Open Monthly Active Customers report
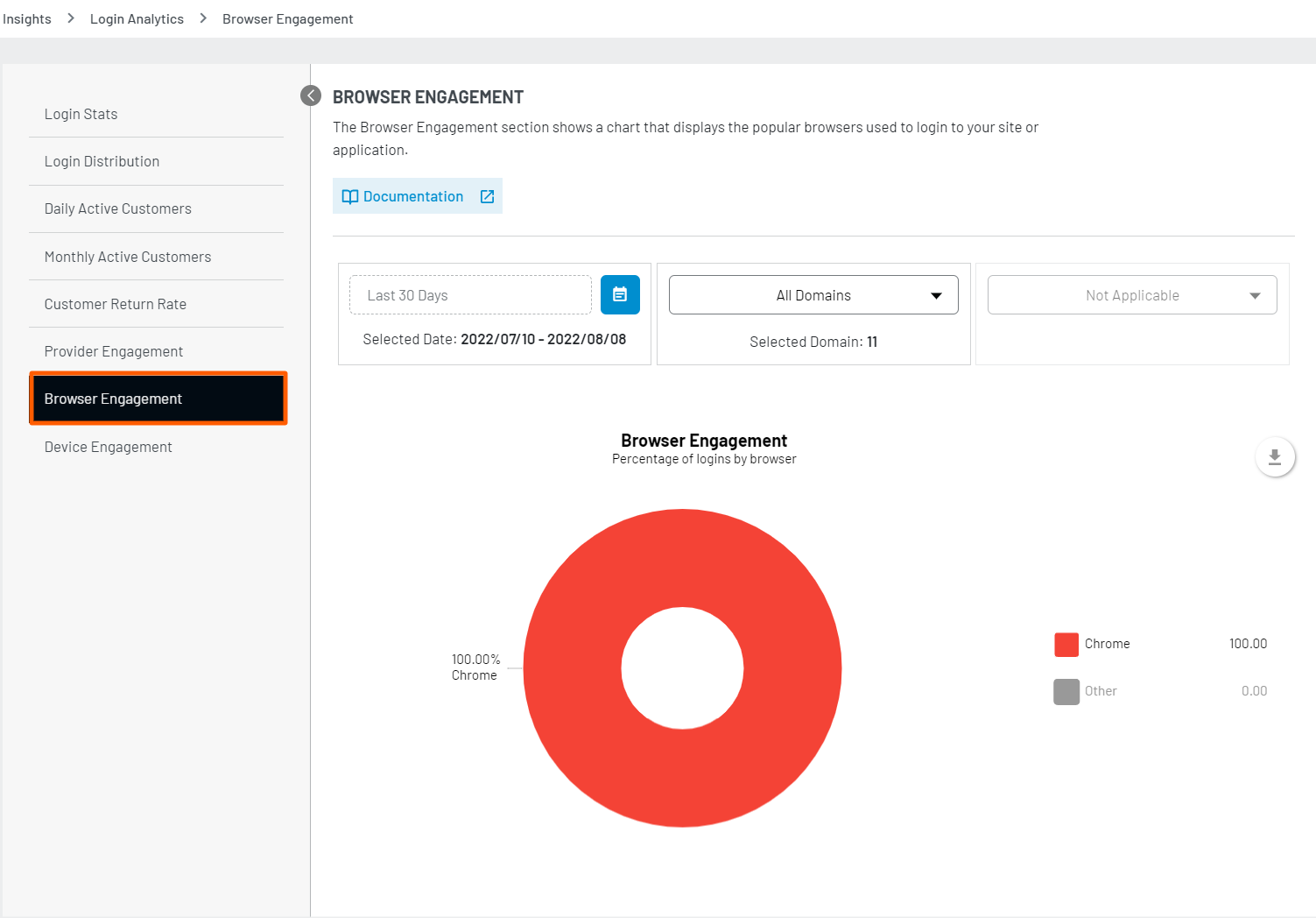Viewport: 1316px width, 918px height. (x=128, y=257)
